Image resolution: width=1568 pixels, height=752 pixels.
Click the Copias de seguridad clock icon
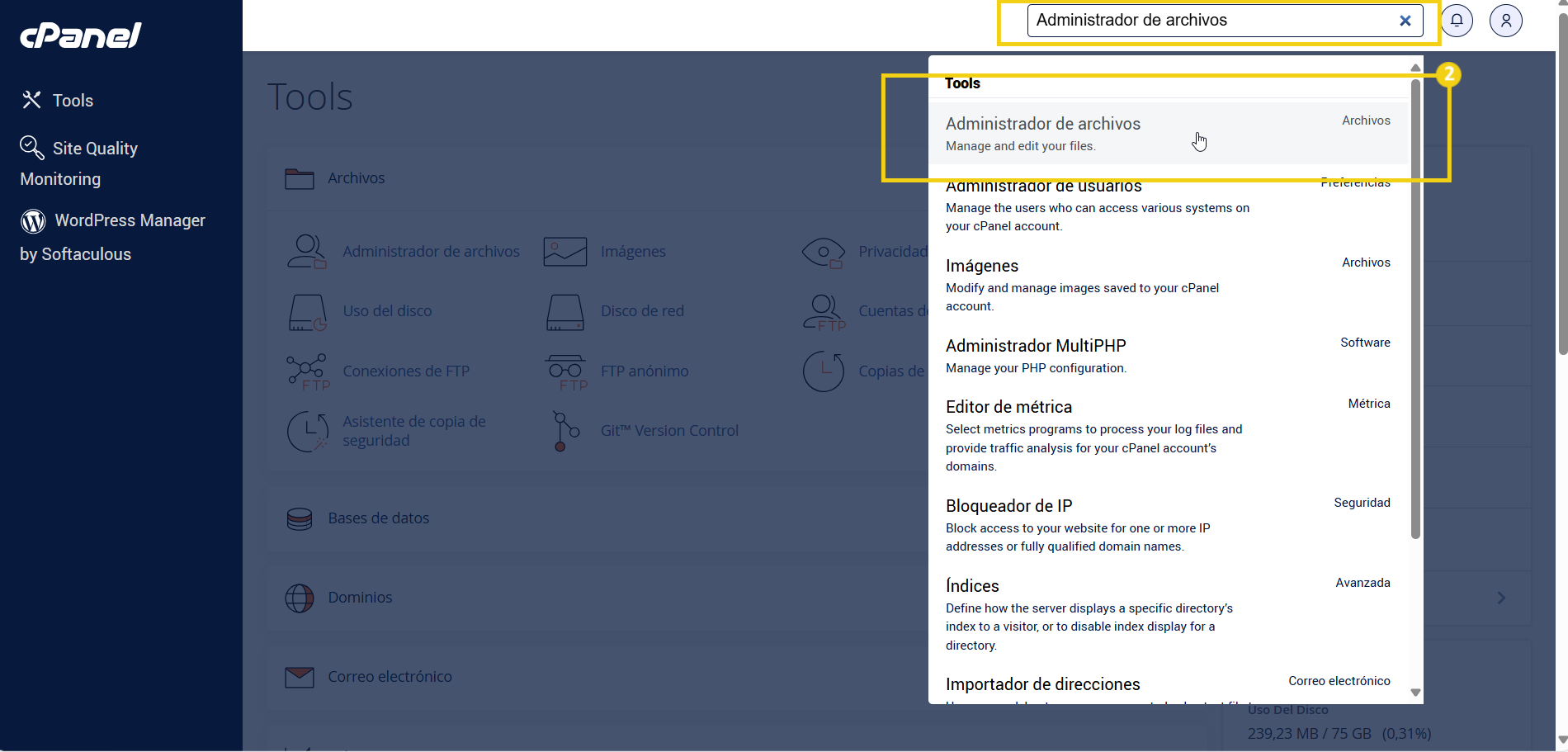click(x=824, y=371)
